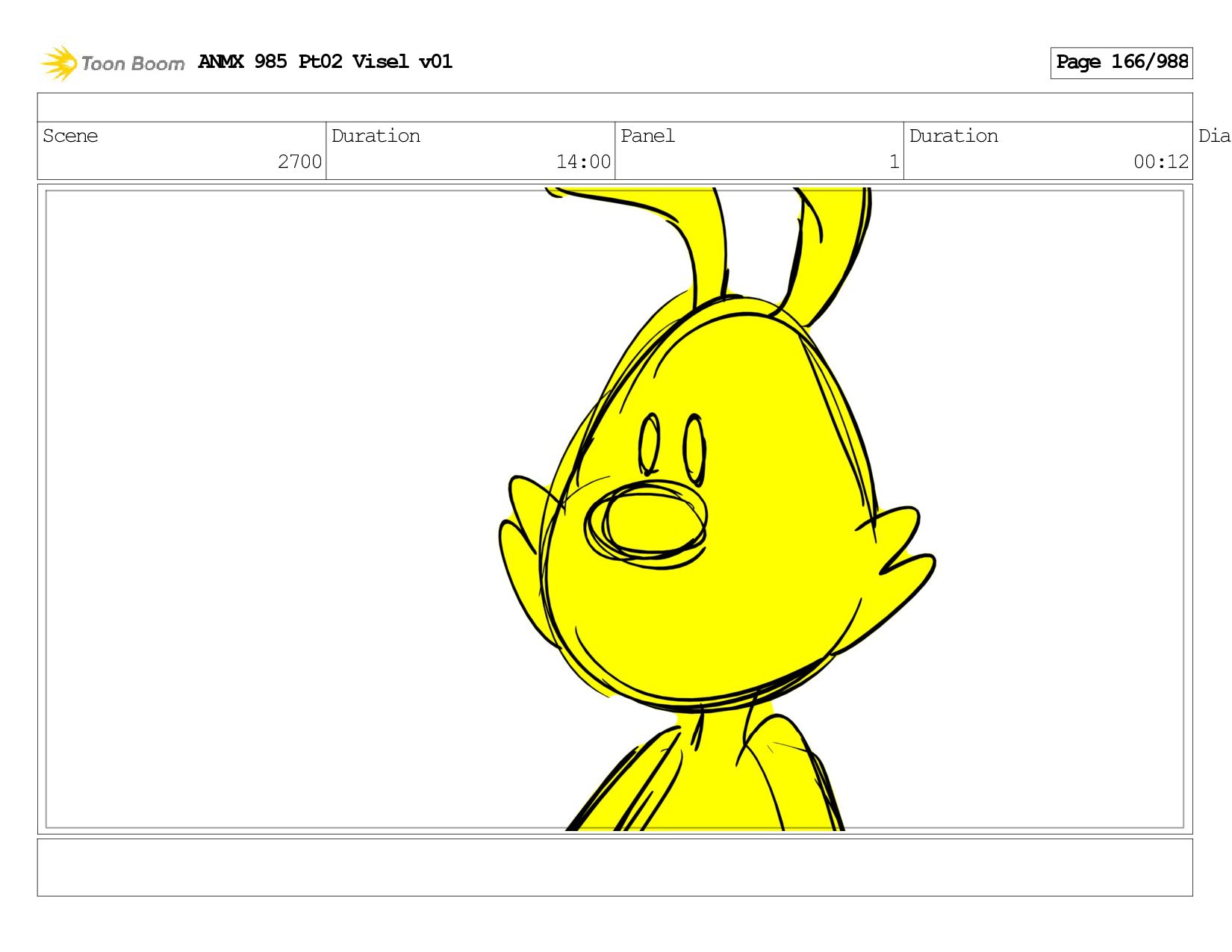Select the panel duration value 00:12
Screen dimensions: 1232x952
(1160, 161)
